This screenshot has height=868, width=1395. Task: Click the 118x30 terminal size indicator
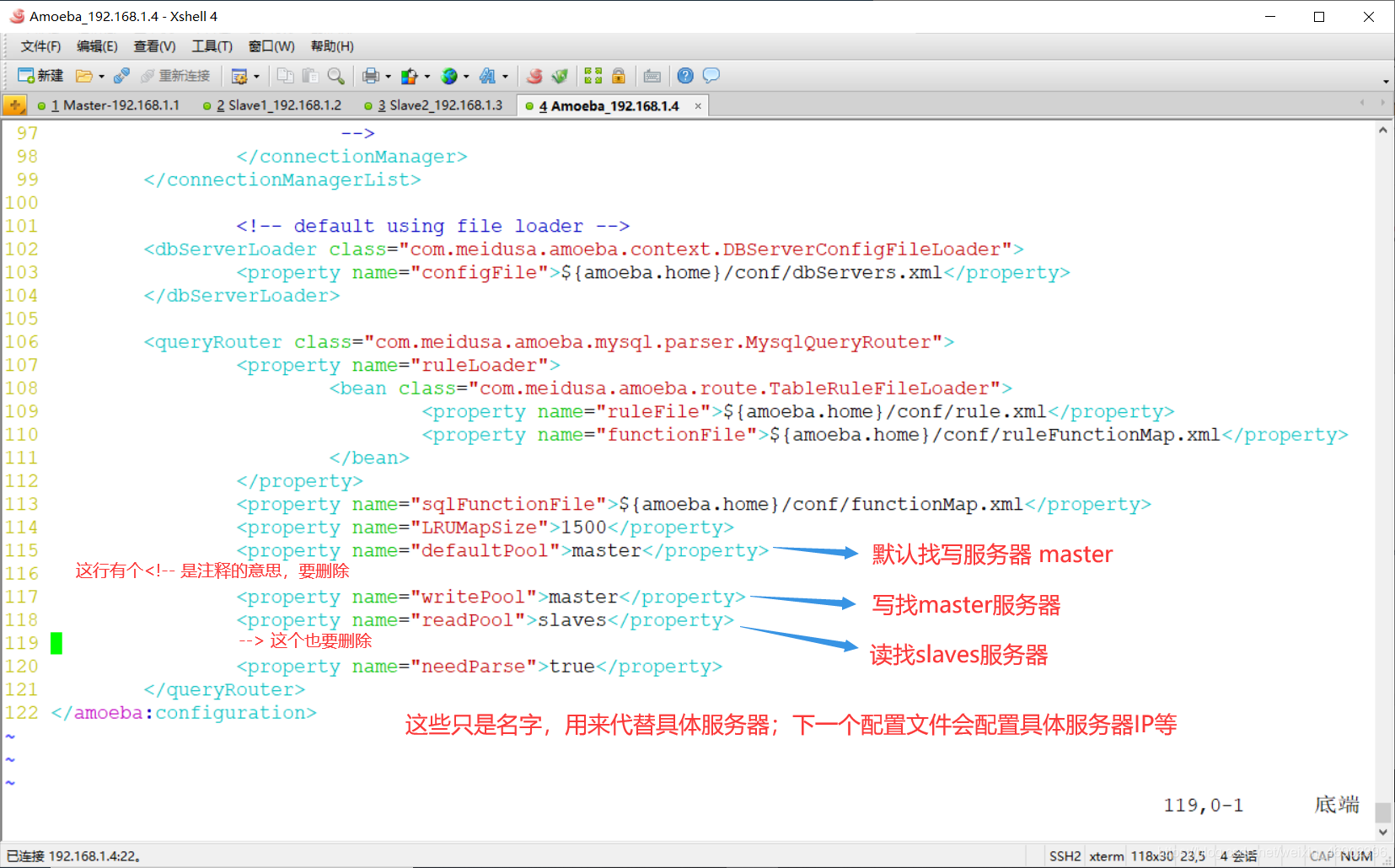[x=1151, y=856]
